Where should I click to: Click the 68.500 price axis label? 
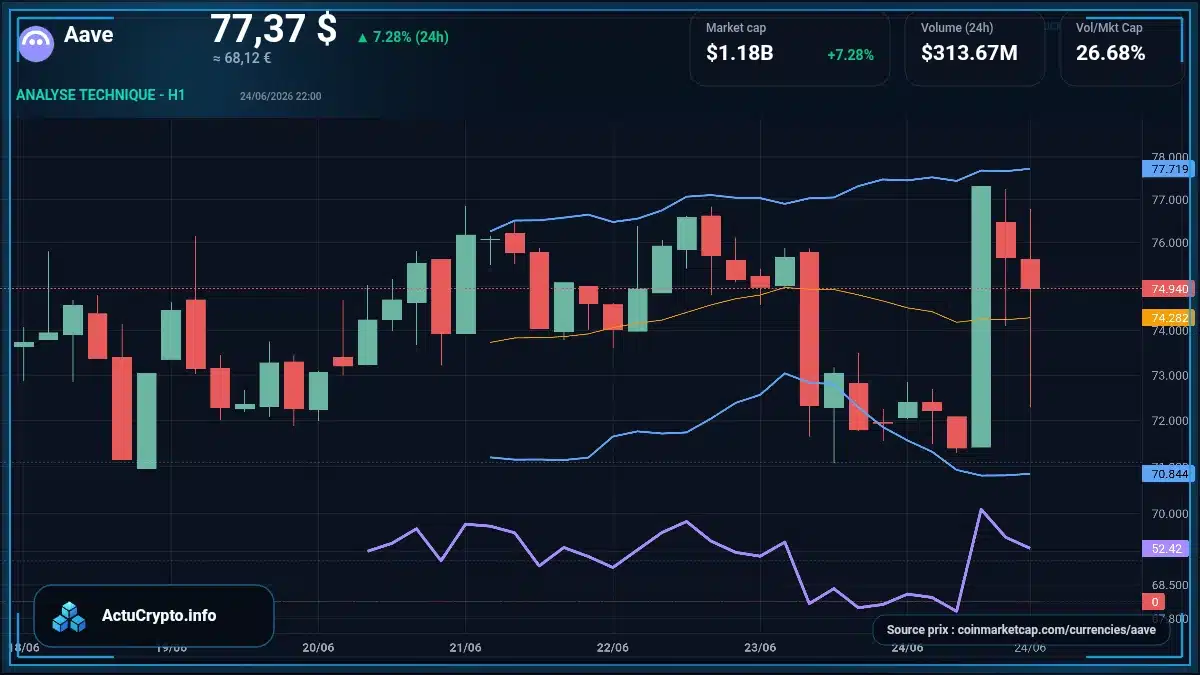click(1169, 585)
